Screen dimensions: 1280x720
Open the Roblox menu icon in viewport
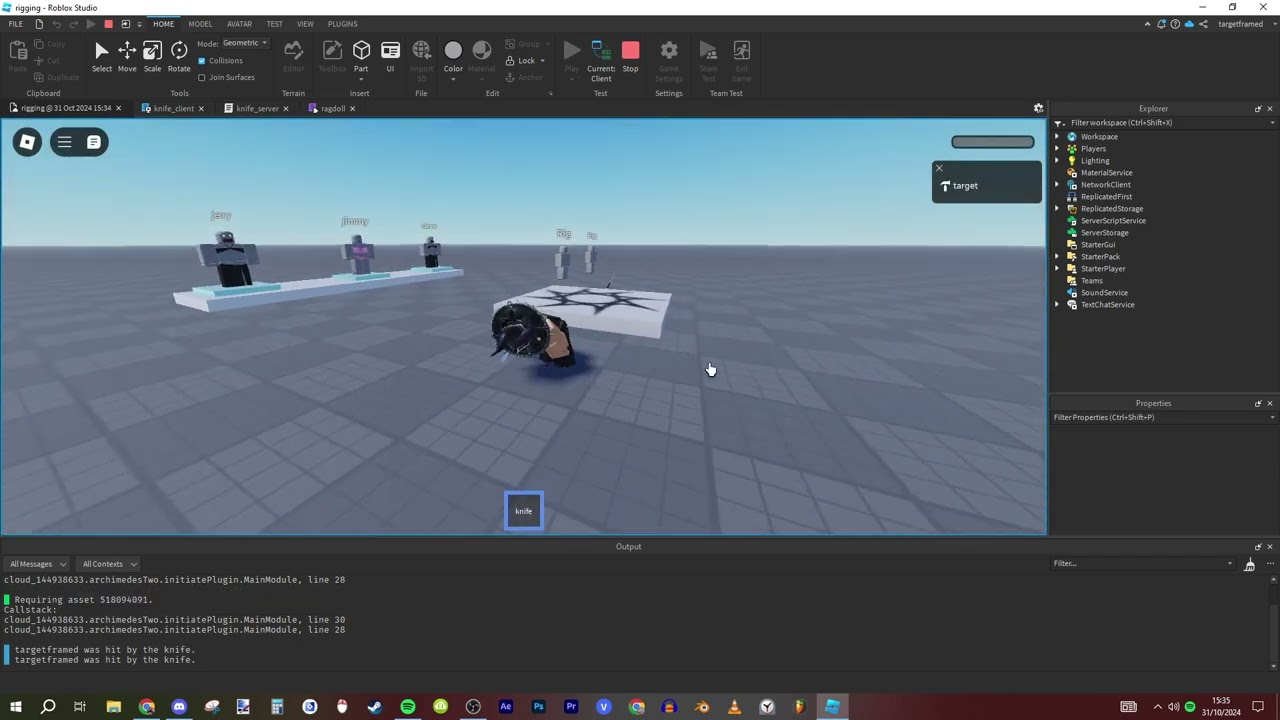tap(27, 142)
